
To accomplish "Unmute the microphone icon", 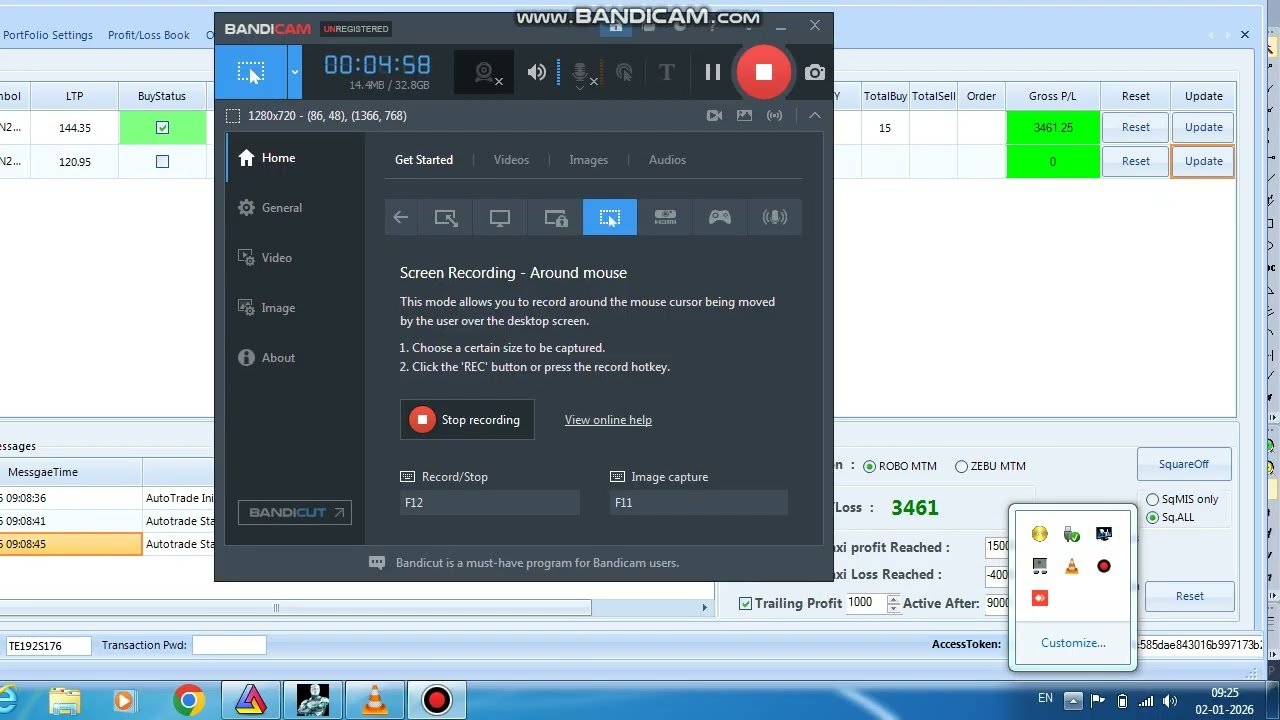I will coord(578,71).
